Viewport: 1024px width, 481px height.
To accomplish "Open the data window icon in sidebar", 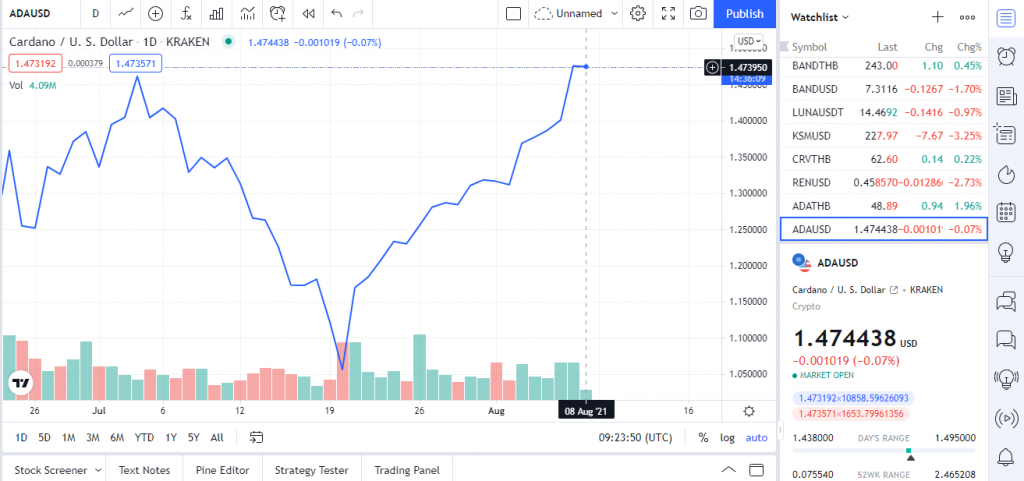I will coord(1005,134).
